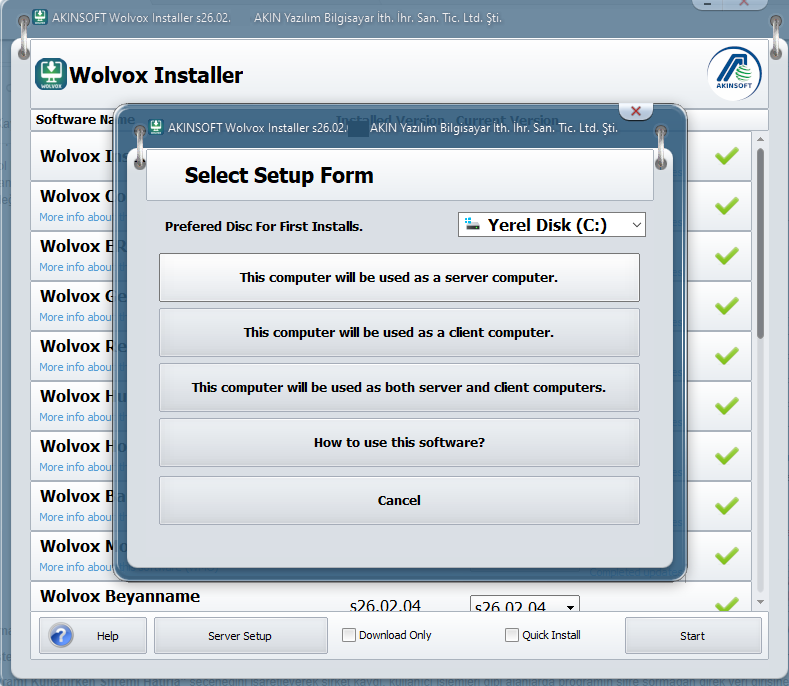Open How to use this software
This screenshot has height=686, width=789.
click(399, 442)
